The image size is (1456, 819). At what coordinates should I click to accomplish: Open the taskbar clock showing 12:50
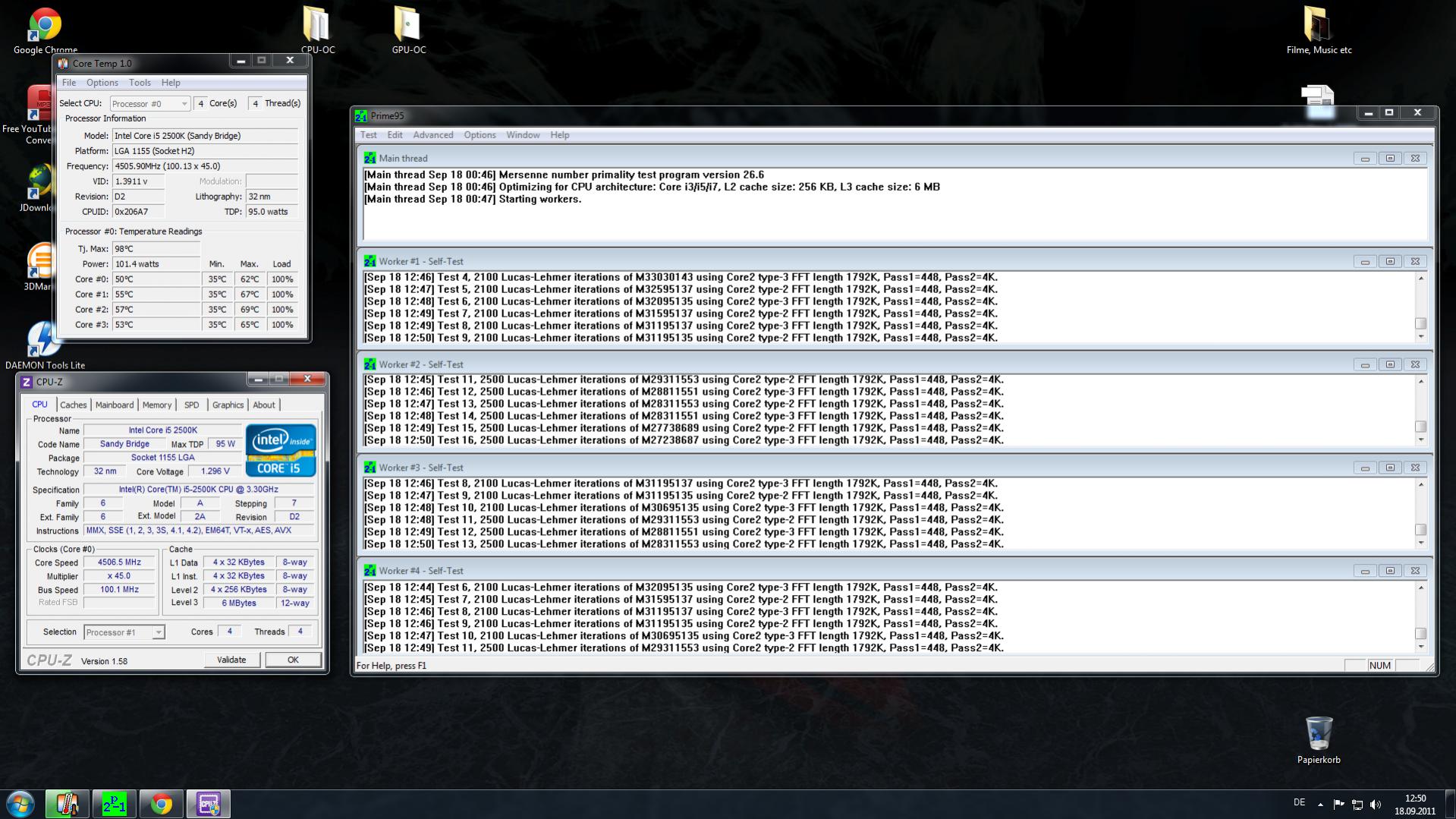pyautogui.click(x=1415, y=805)
